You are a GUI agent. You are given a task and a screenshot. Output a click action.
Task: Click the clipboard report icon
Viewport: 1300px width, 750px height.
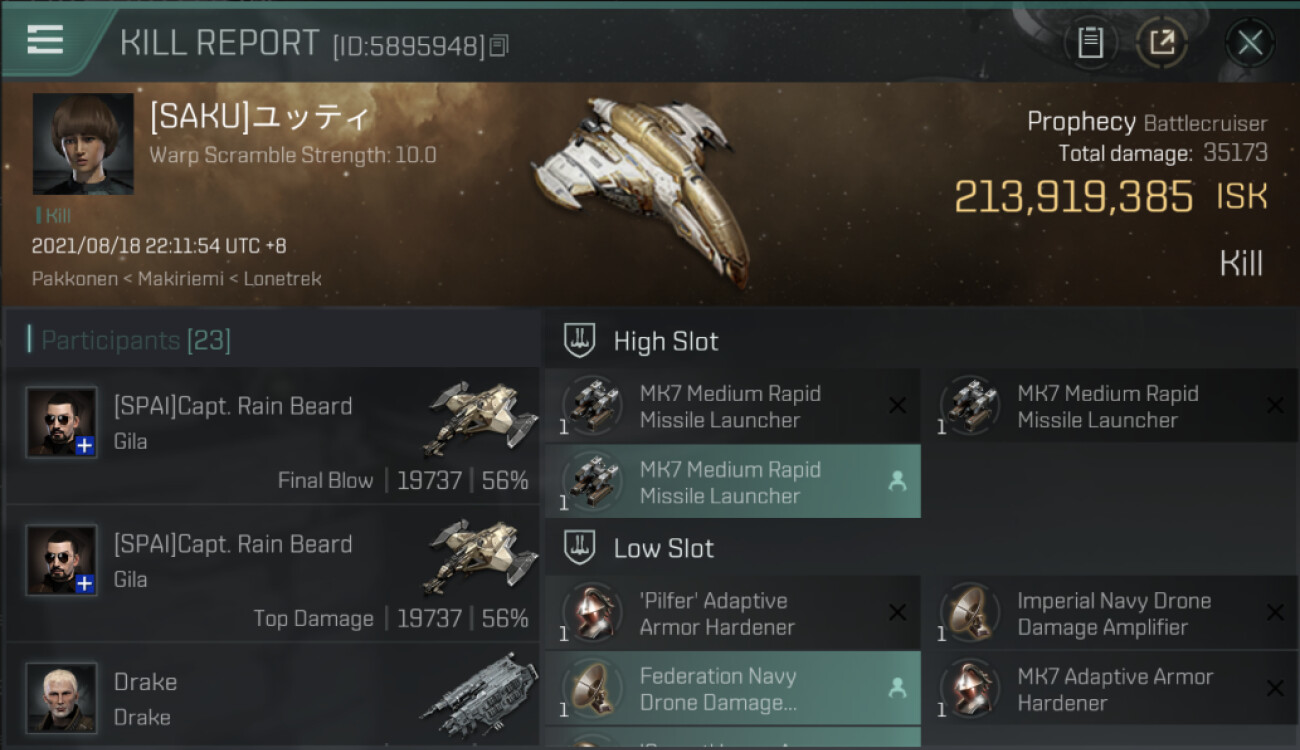1090,42
